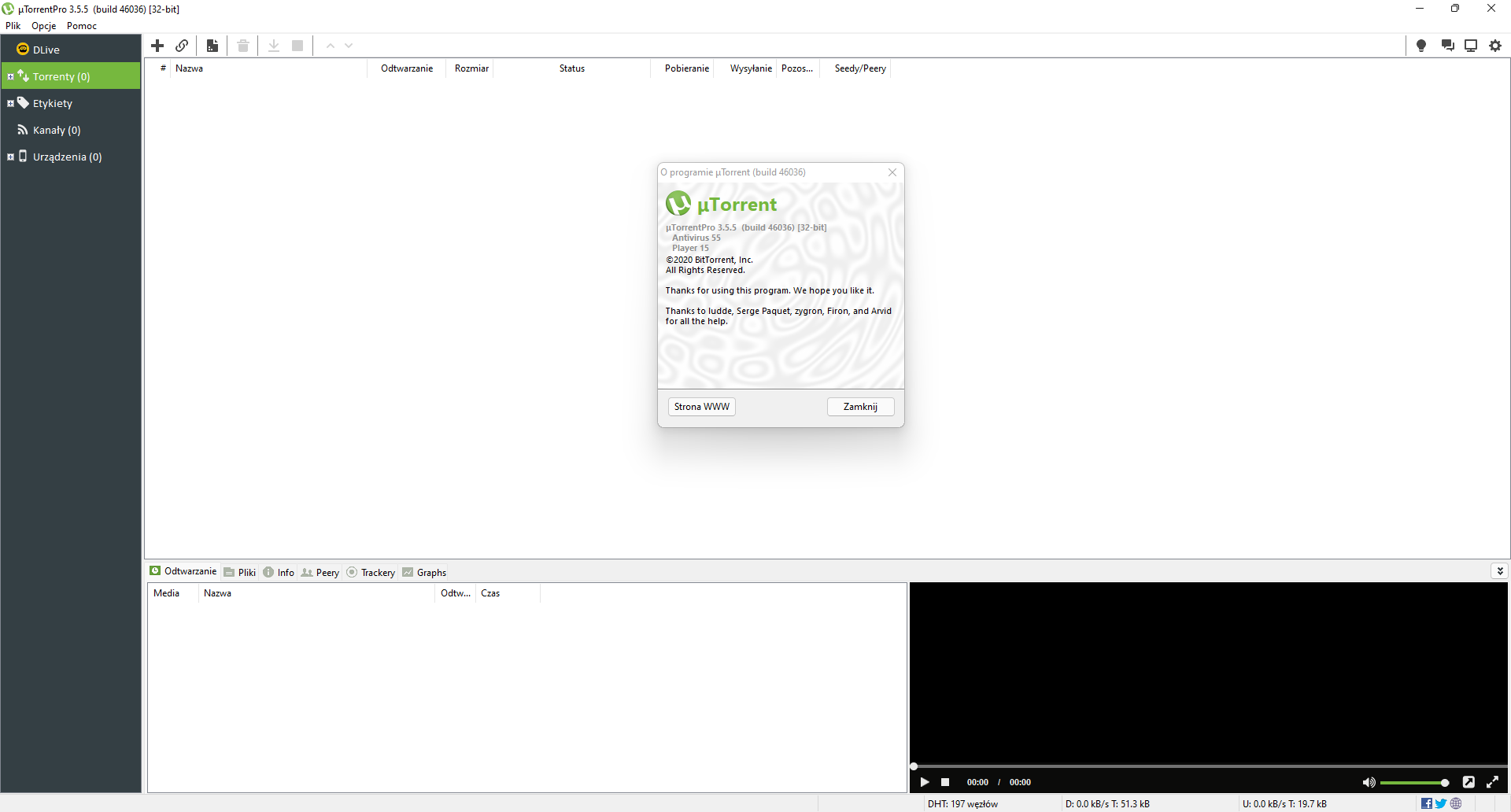Add torrent from URL link icon

coord(182,46)
